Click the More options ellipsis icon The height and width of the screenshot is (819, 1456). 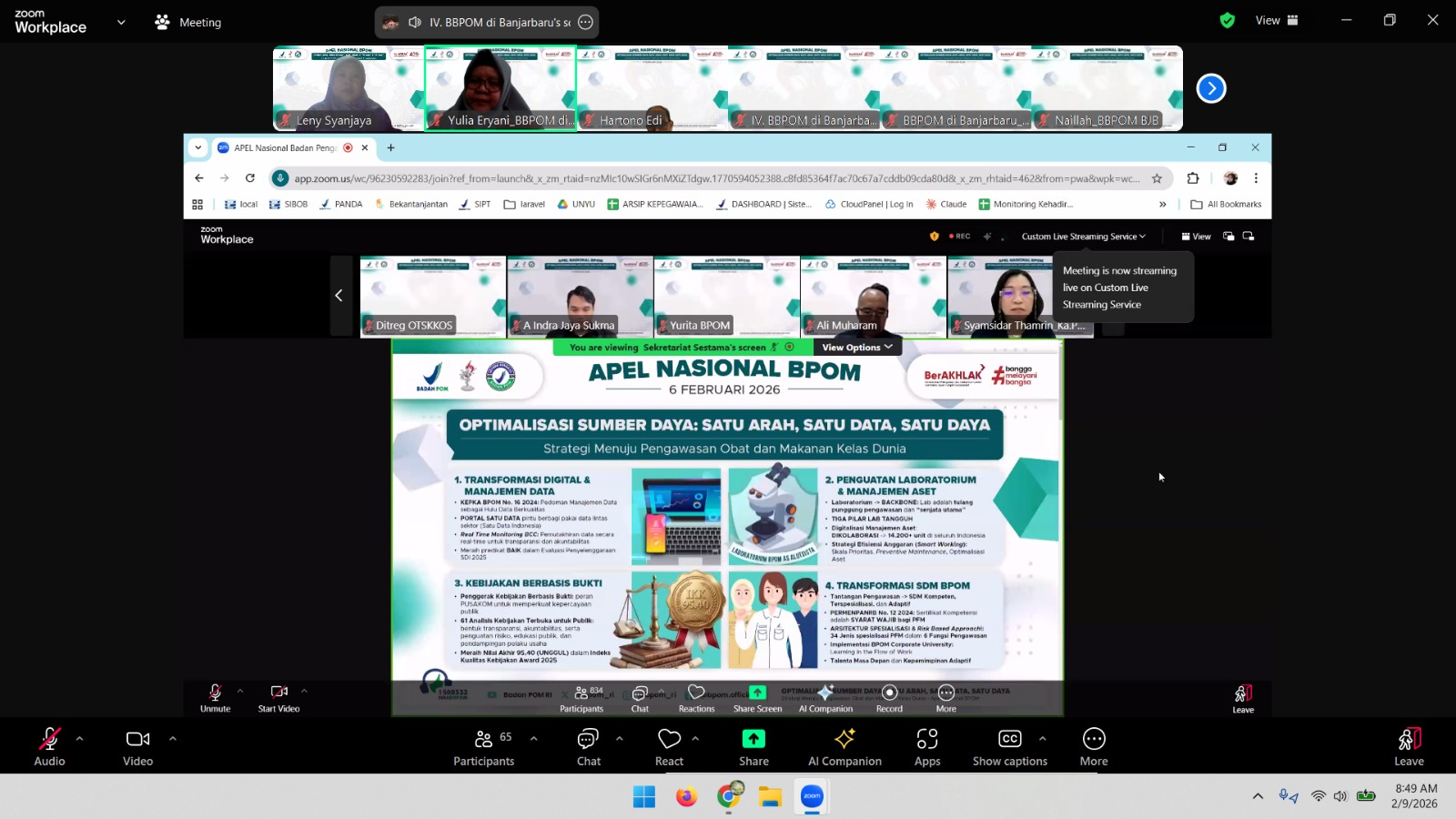[x=1094, y=746]
